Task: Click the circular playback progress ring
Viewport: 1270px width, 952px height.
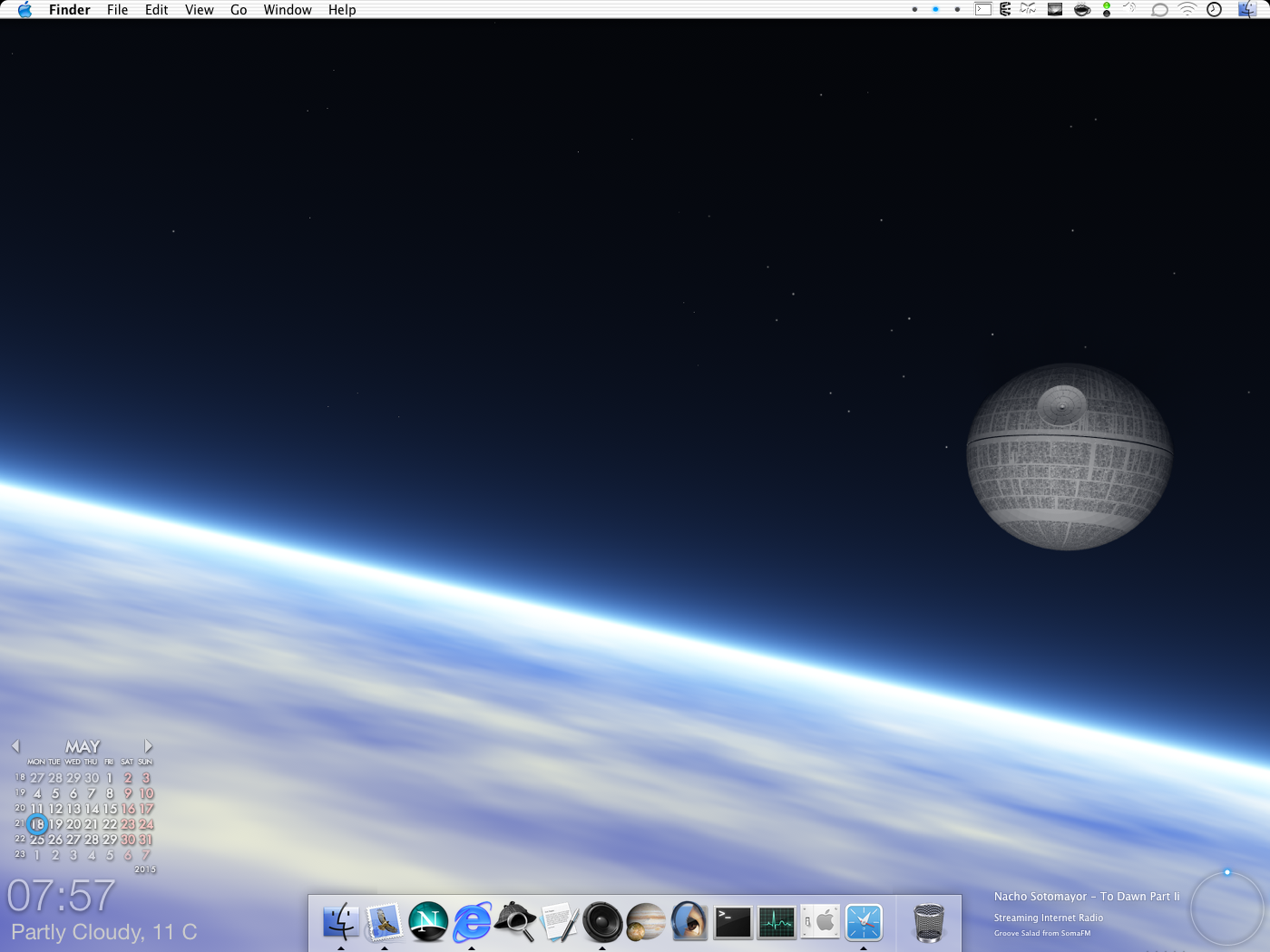Action: point(1226,908)
